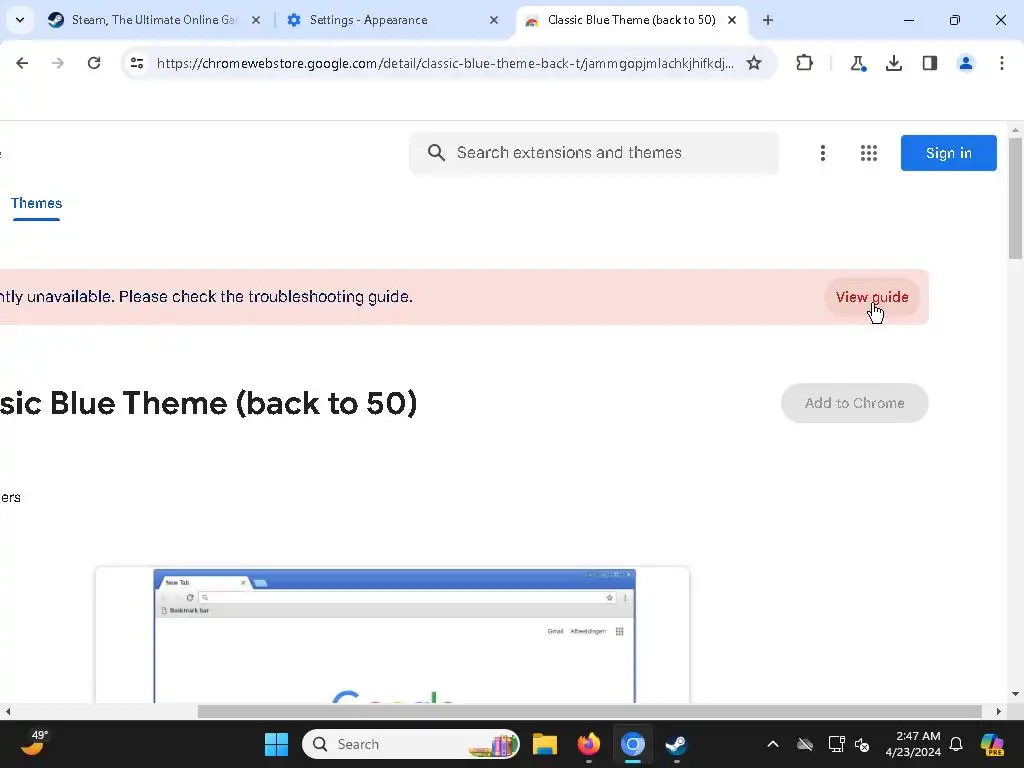The width and height of the screenshot is (1024, 768).
Task: Click the vertical scrollbar thumb
Action: [1015, 199]
